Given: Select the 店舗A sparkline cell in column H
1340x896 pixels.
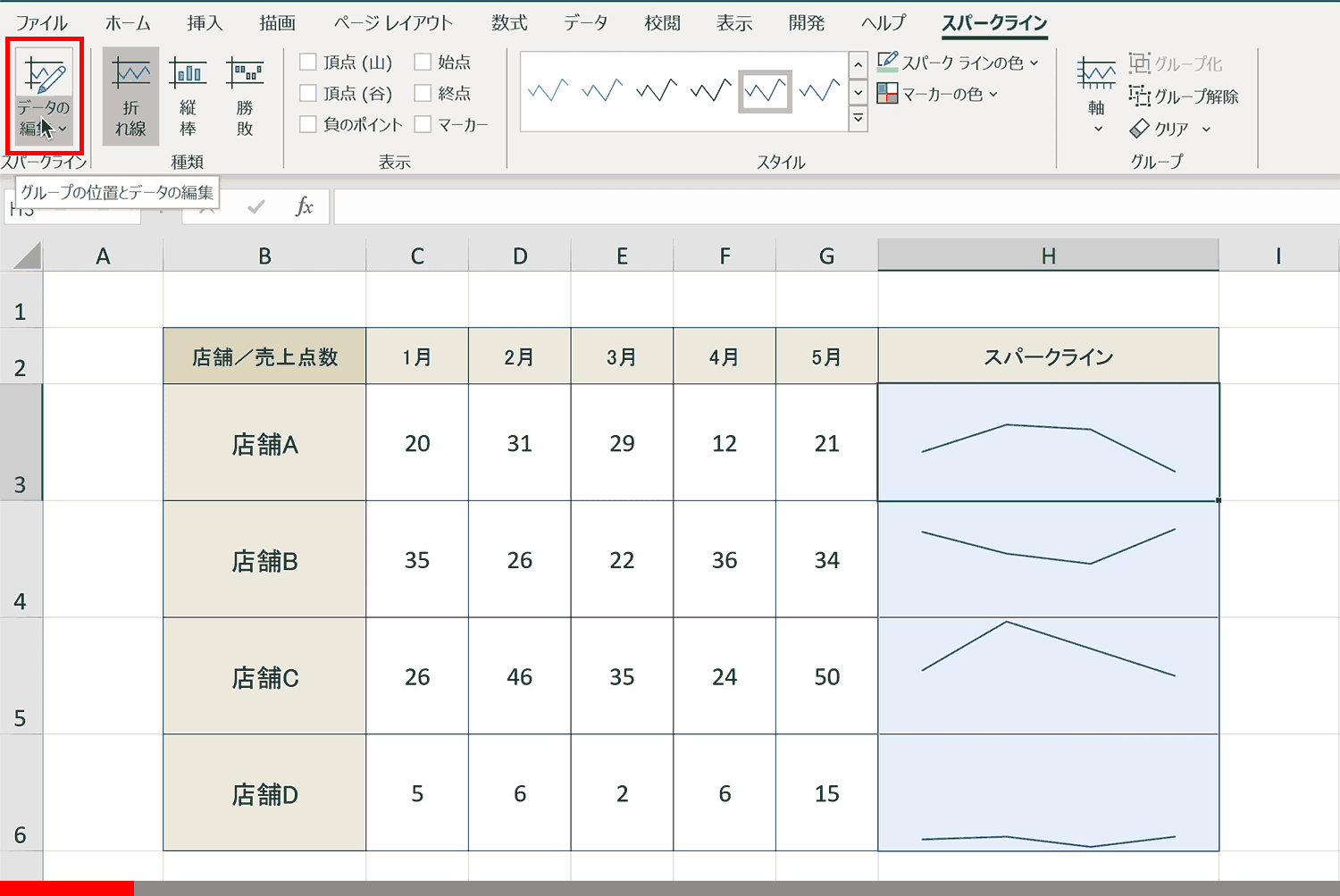Looking at the screenshot, I should (1049, 442).
